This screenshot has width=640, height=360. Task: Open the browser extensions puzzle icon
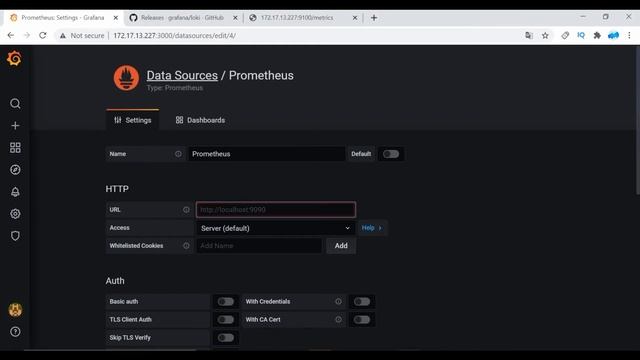[x=597, y=36]
